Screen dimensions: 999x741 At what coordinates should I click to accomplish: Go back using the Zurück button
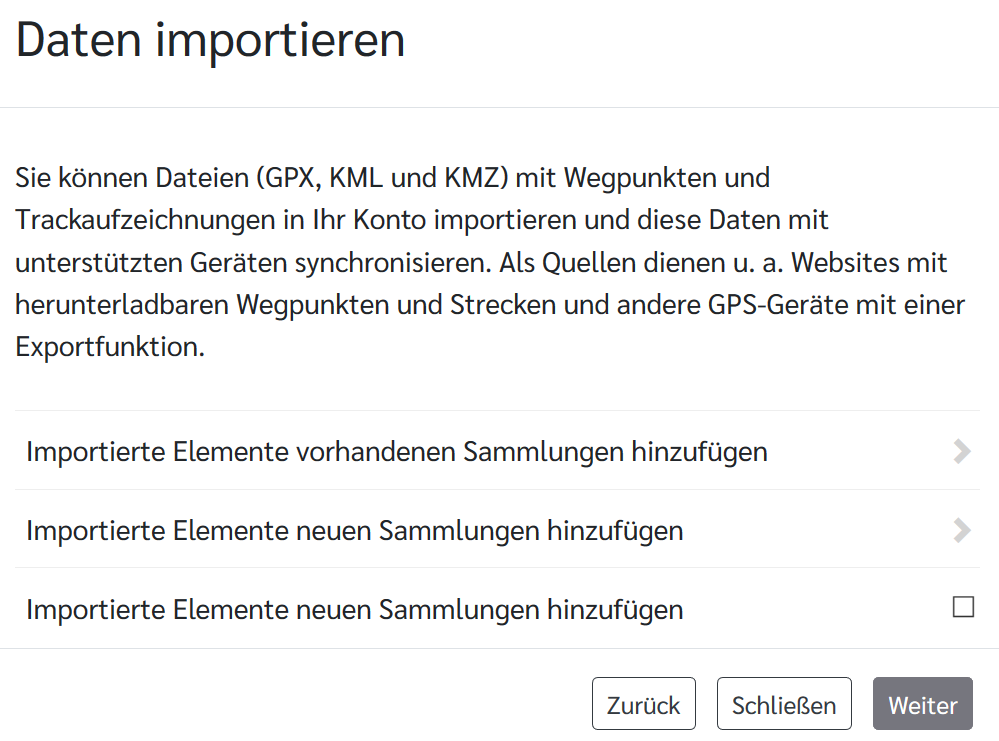coord(643,704)
